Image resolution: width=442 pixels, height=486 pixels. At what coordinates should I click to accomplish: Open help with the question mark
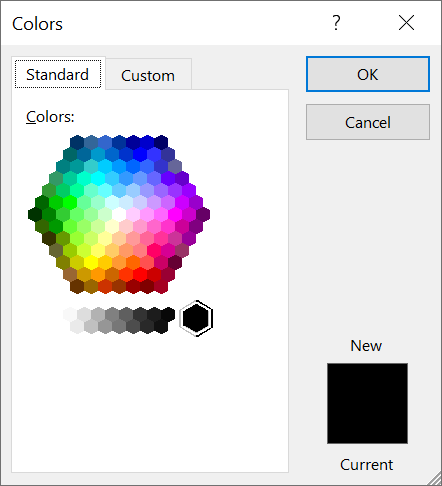pyautogui.click(x=336, y=23)
